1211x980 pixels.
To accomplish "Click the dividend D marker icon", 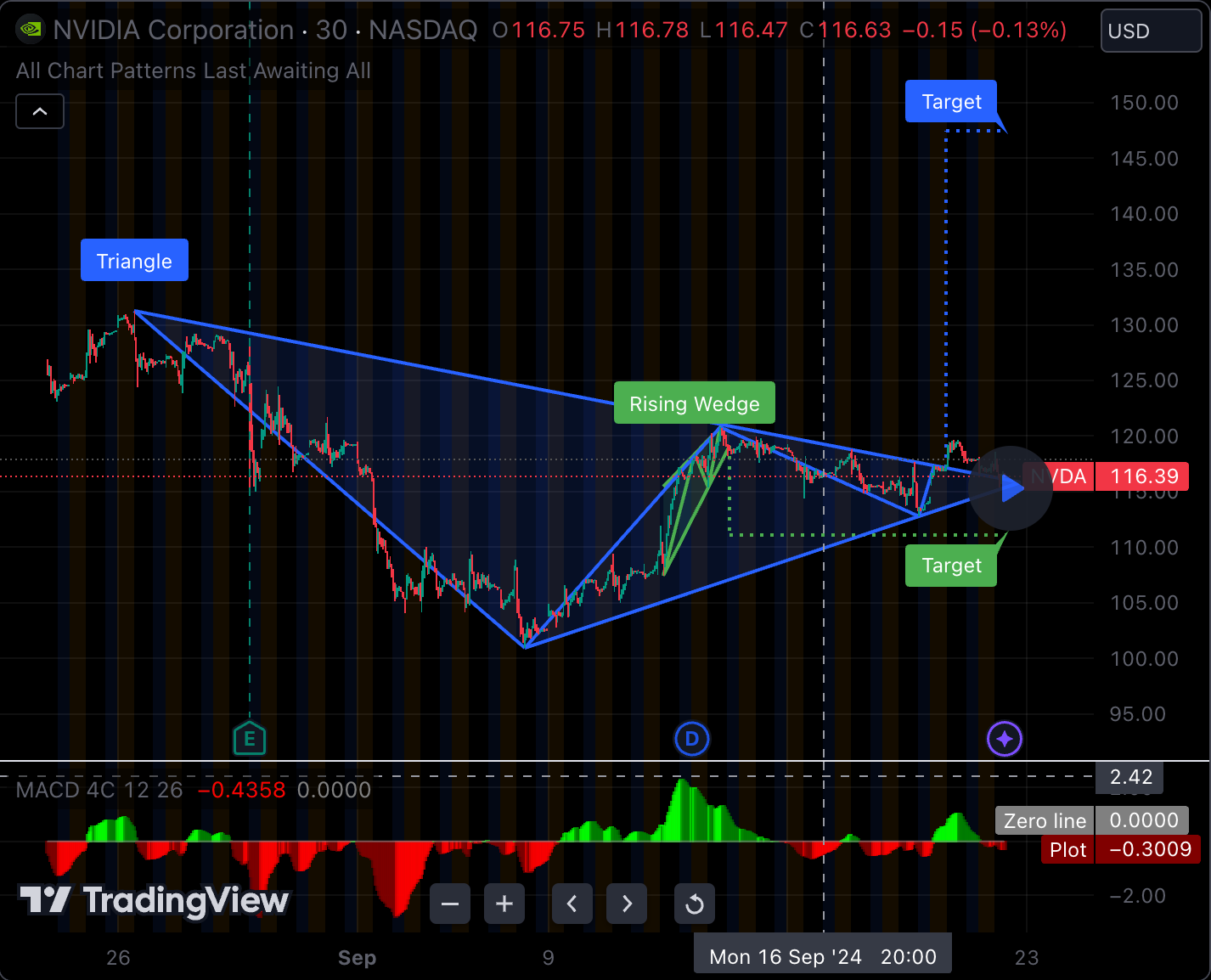I will pyautogui.click(x=691, y=739).
